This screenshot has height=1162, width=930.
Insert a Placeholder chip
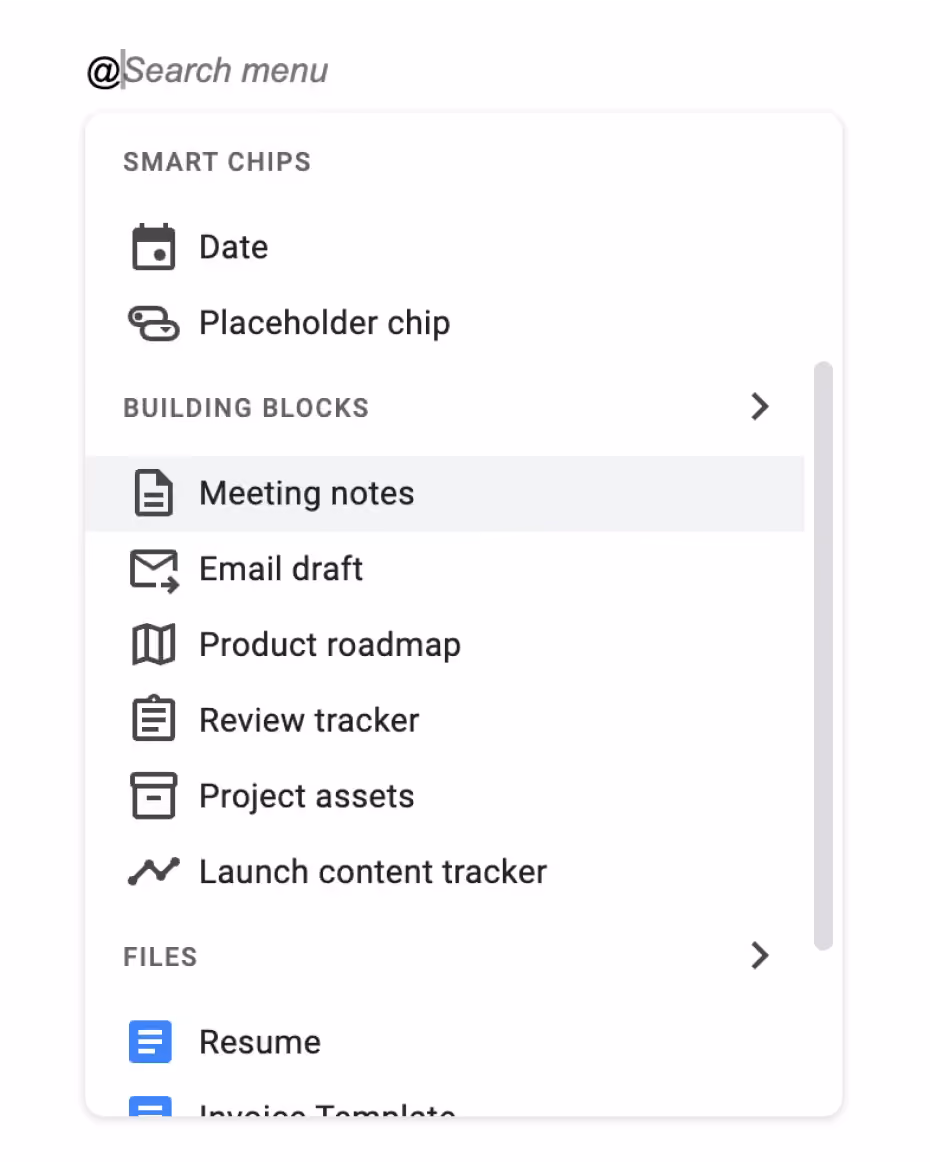(x=445, y=323)
